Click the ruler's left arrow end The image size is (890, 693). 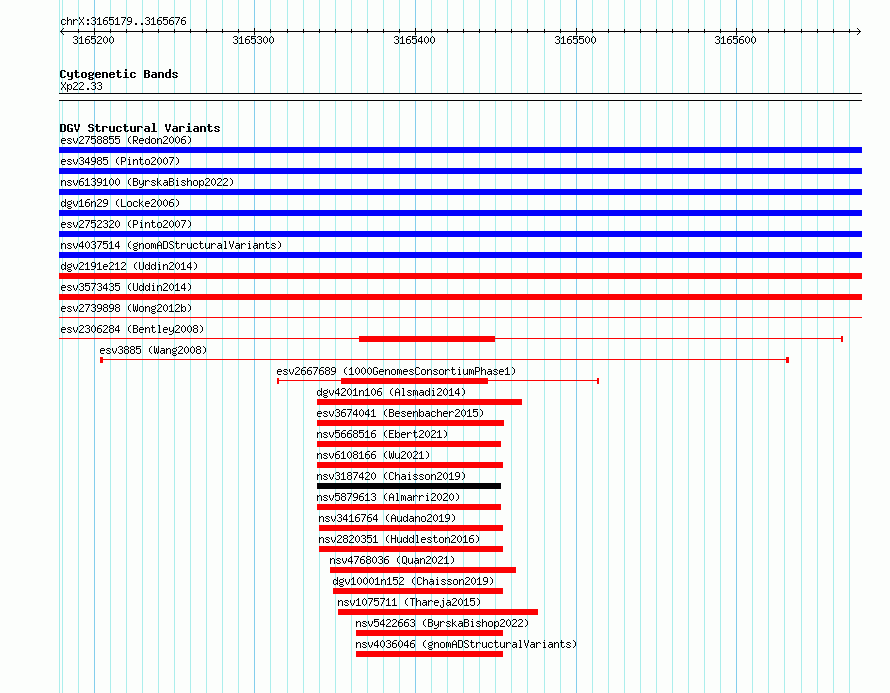[62, 31]
